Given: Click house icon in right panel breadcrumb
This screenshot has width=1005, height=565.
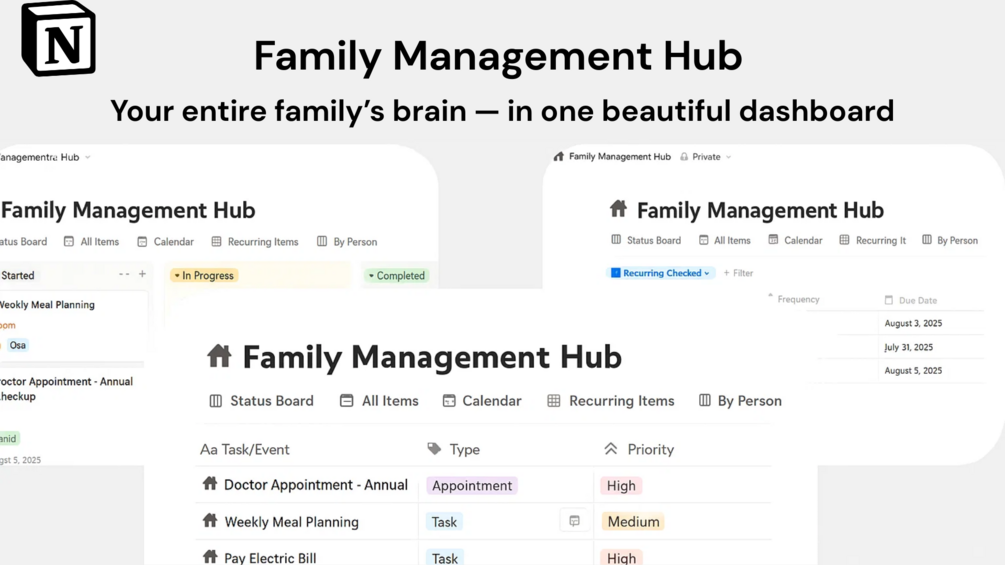Looking at the screenshot, I should pos(558,156).
